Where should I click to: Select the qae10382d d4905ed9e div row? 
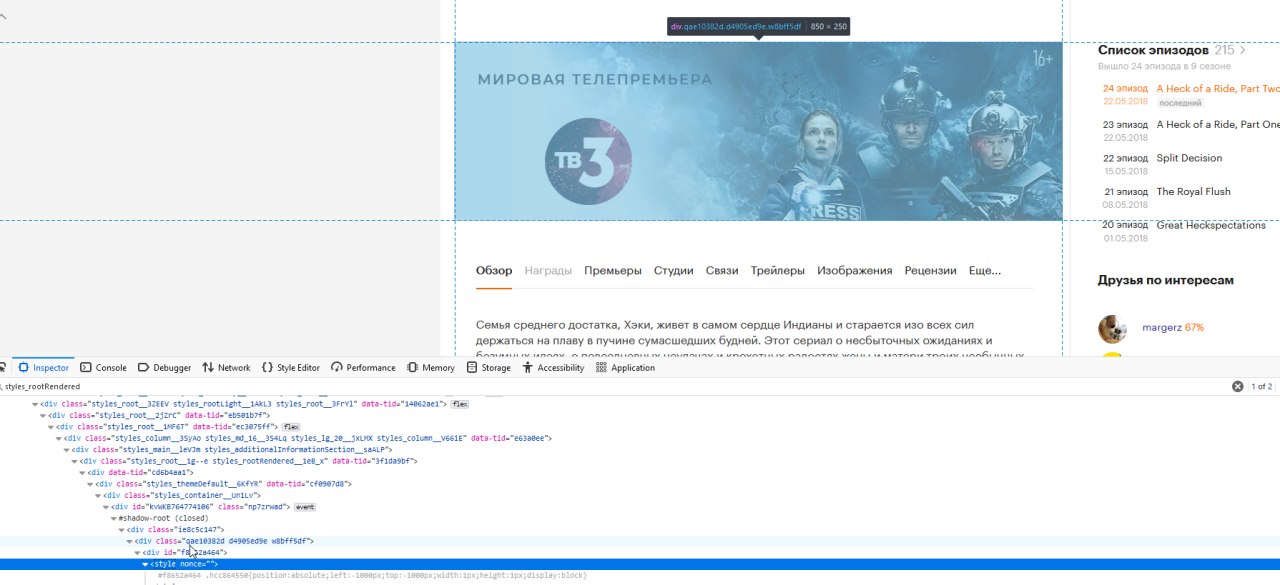pyautogui.click(x=640, y=541)
